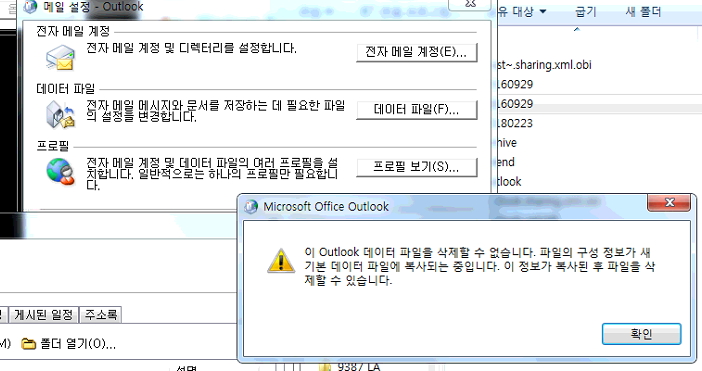702x371 pixels.
Task: Click 새 폴더 in the Explorer toolbar
Action: click(x=643, y=11)
